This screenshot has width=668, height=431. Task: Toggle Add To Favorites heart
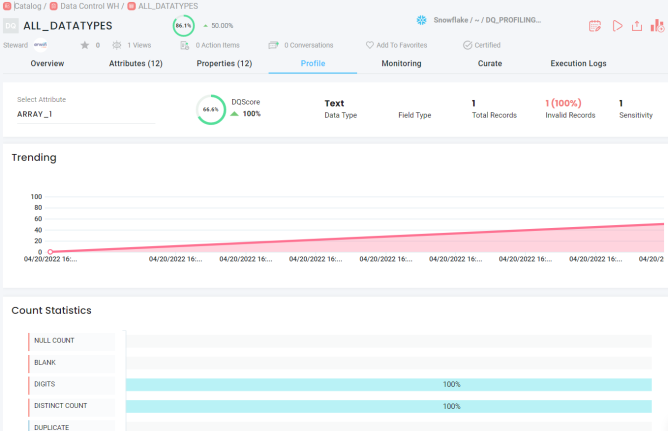369,45
